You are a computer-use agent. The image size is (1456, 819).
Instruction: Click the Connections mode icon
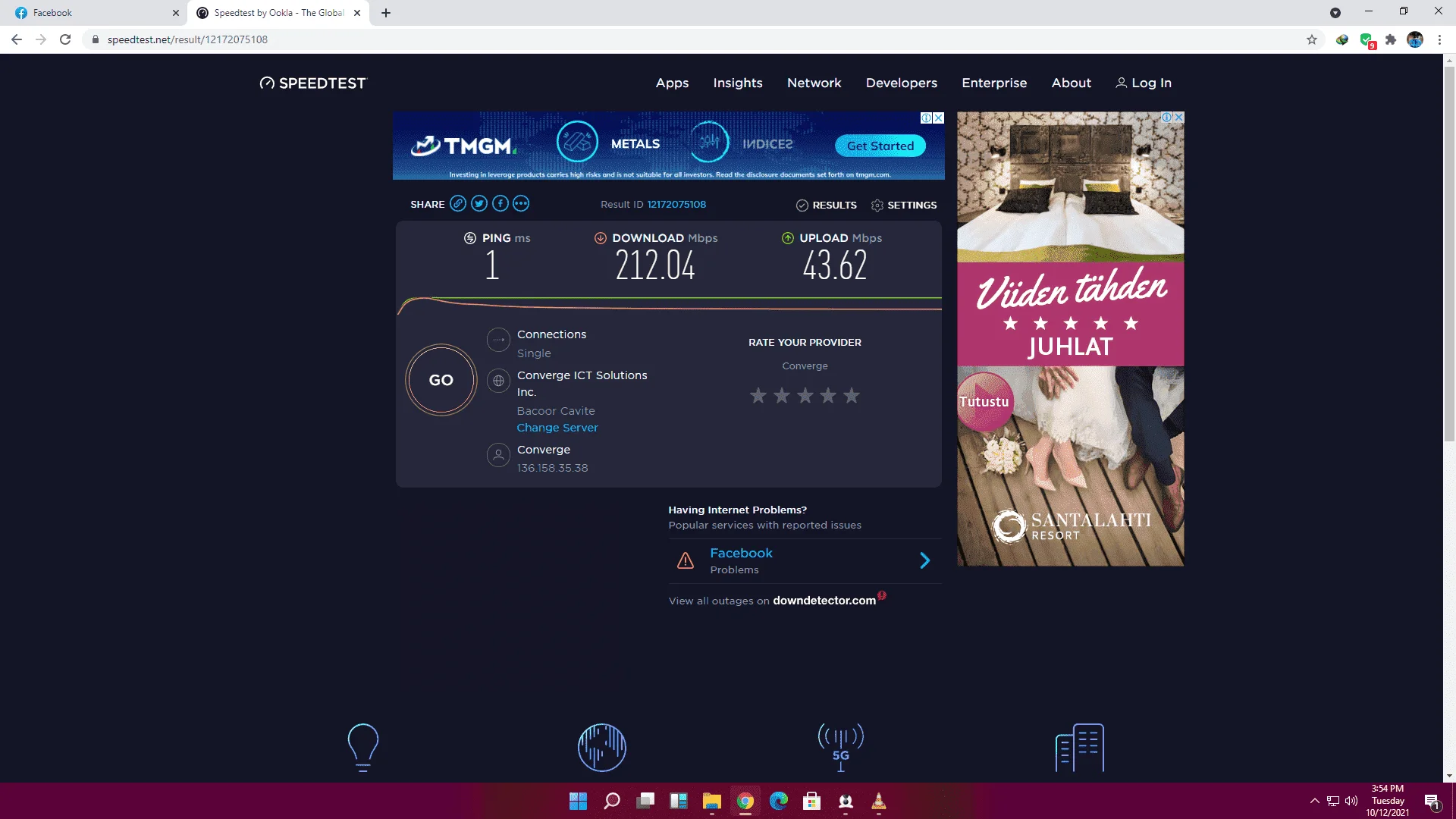[x=498, y=340]
